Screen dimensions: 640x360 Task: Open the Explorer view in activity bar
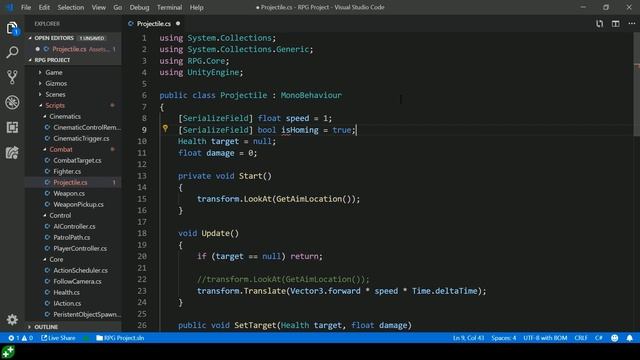(x=12, y=29)
